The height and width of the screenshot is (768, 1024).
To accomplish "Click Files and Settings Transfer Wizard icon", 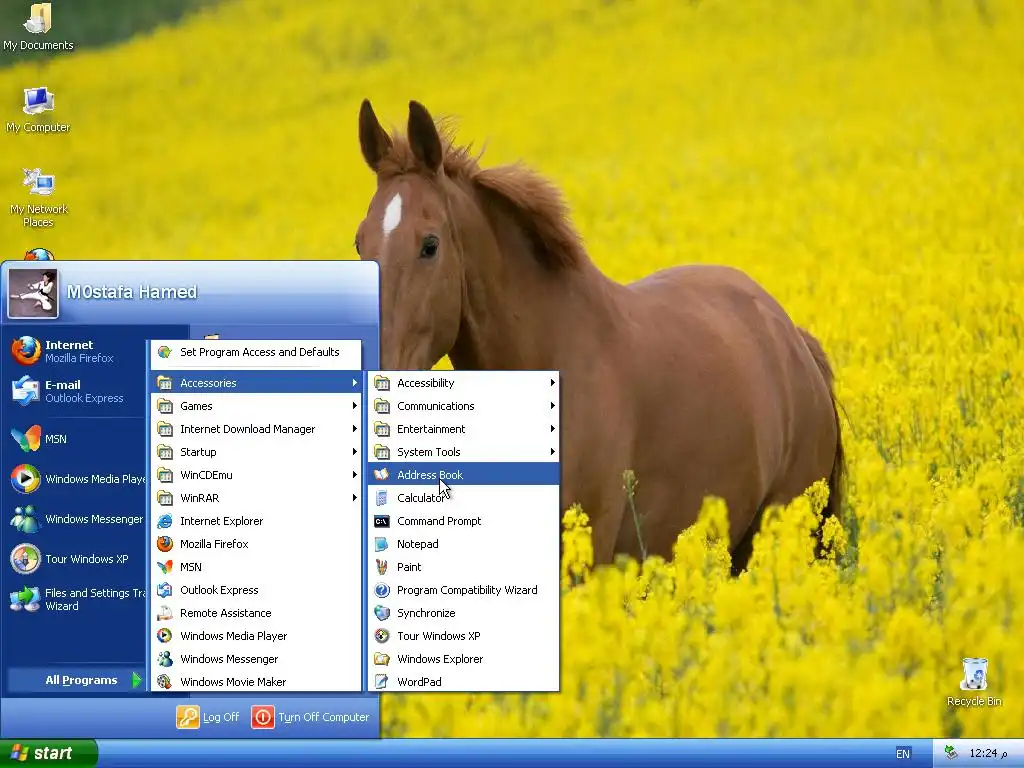I will tap(26, 599).
